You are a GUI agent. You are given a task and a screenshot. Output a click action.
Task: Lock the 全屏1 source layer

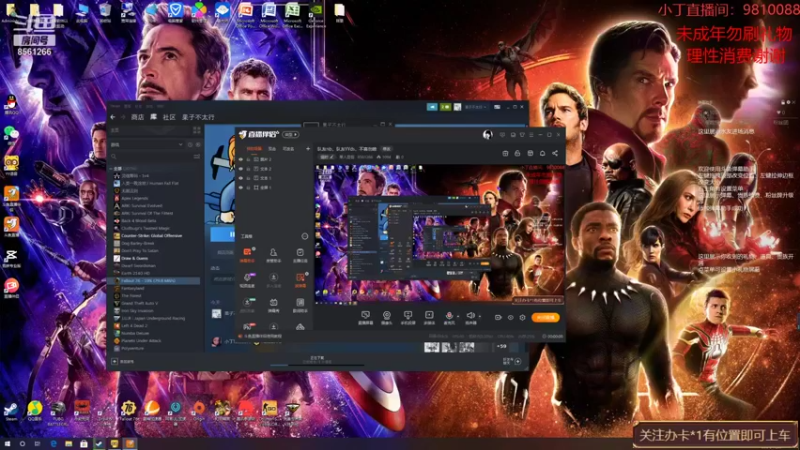click(248, 187)
